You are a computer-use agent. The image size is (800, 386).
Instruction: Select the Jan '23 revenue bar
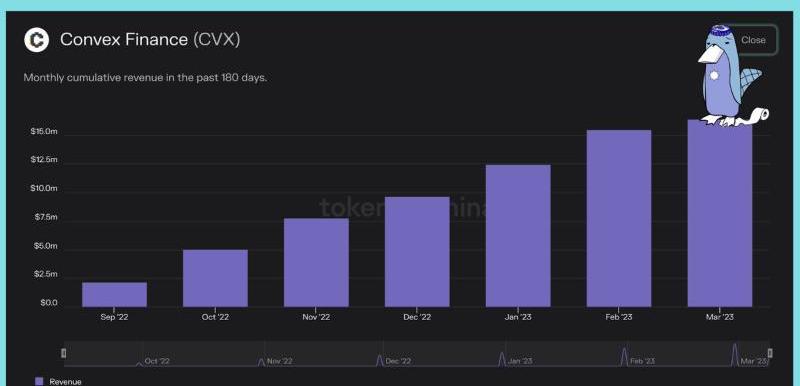518,236
